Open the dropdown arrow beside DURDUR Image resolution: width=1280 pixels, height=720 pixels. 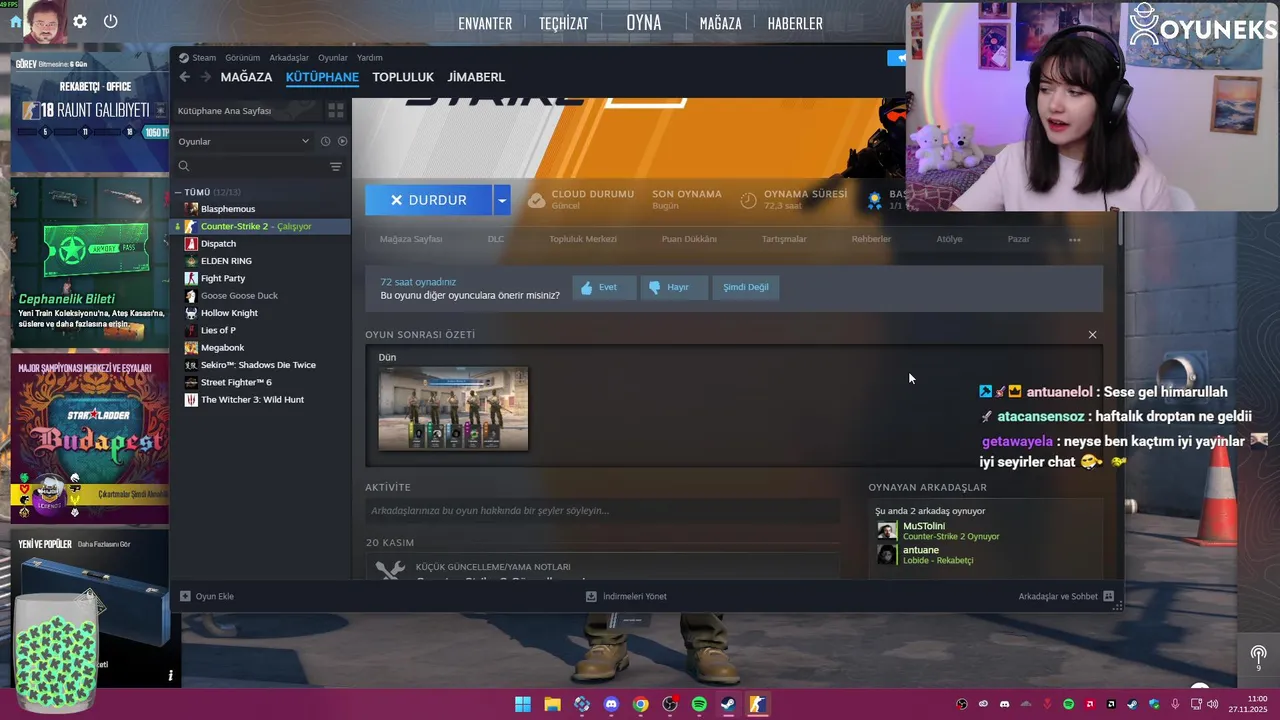502,200
